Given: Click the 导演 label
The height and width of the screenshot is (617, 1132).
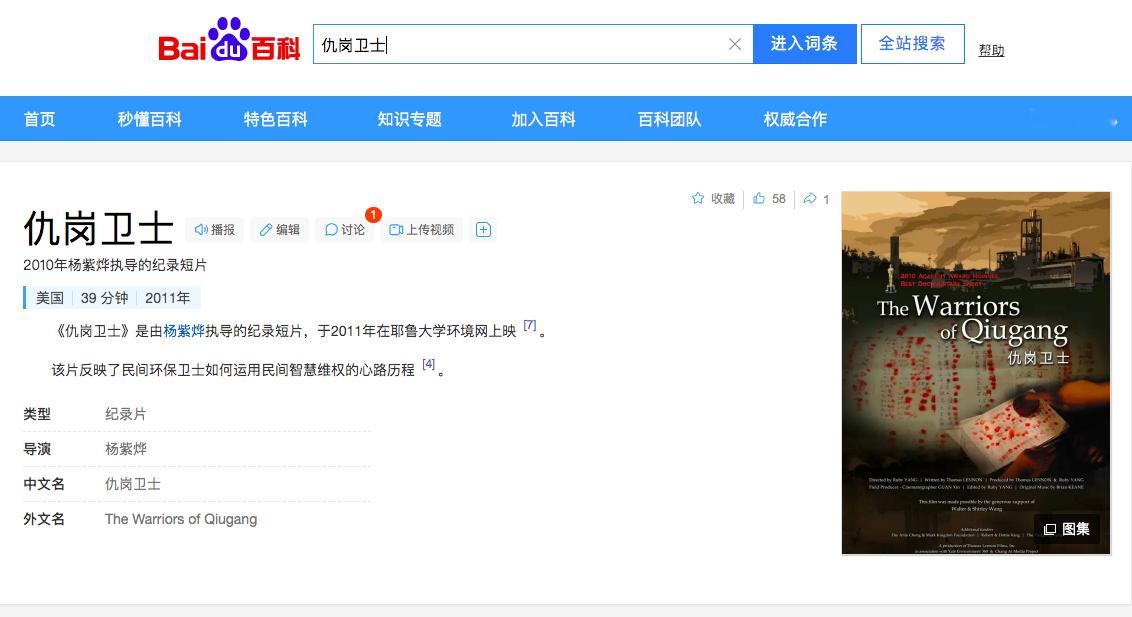Looking at the screenshot, I should 37,449.
